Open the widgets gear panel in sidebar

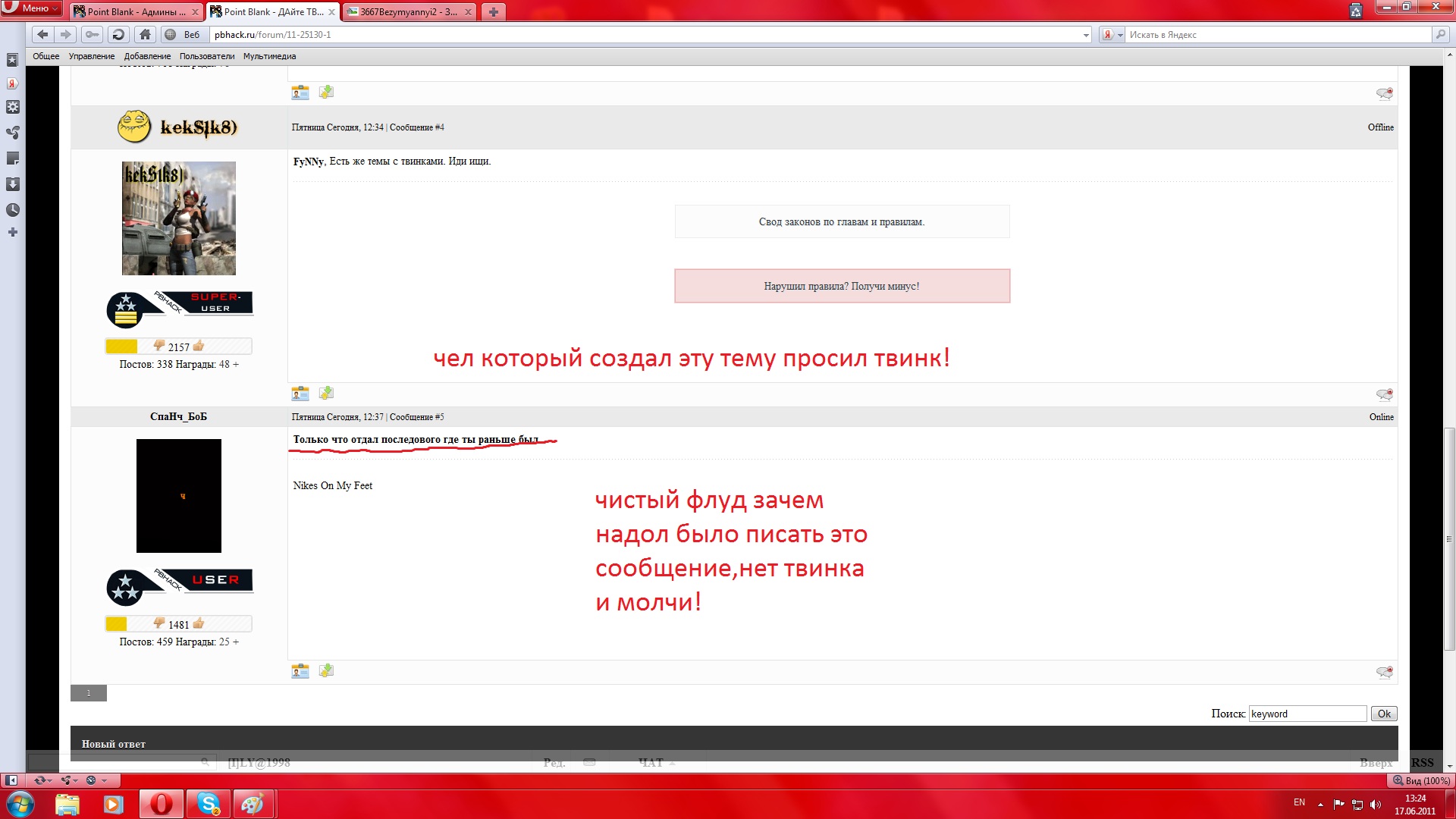point(12,107)
